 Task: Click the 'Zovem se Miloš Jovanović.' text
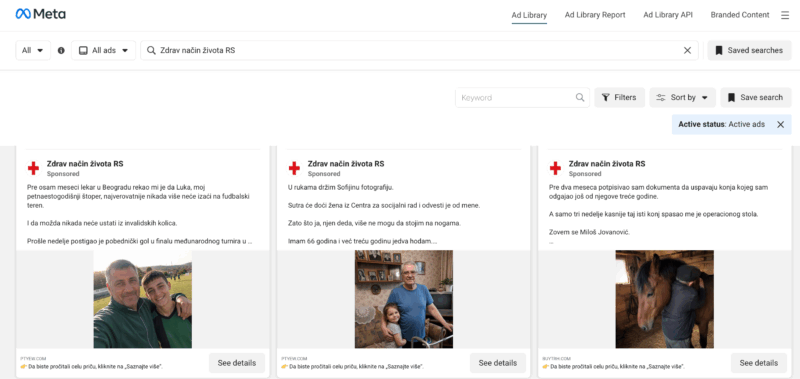[589, 232]
